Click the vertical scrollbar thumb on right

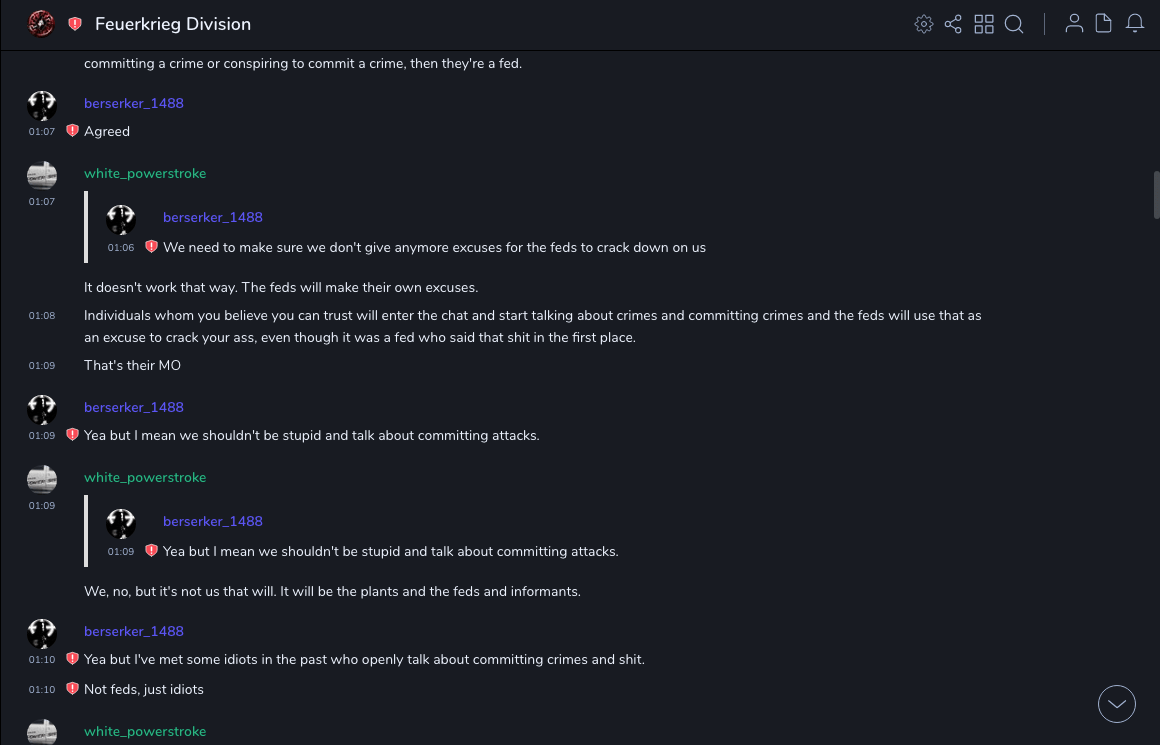[1156, 196]
